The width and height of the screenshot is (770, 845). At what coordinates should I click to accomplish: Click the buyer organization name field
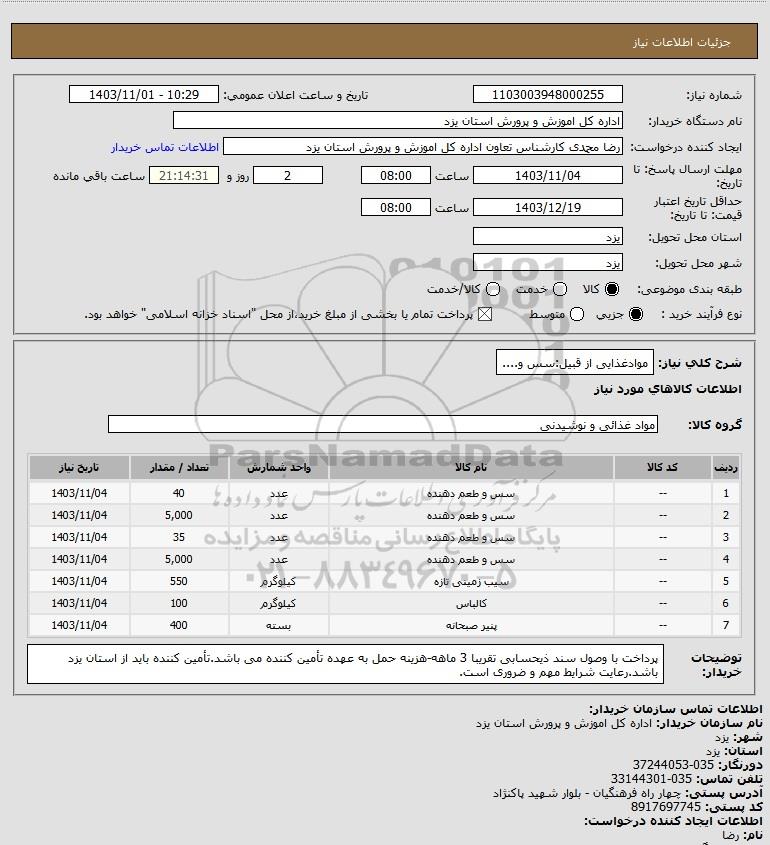coord(398,121)
